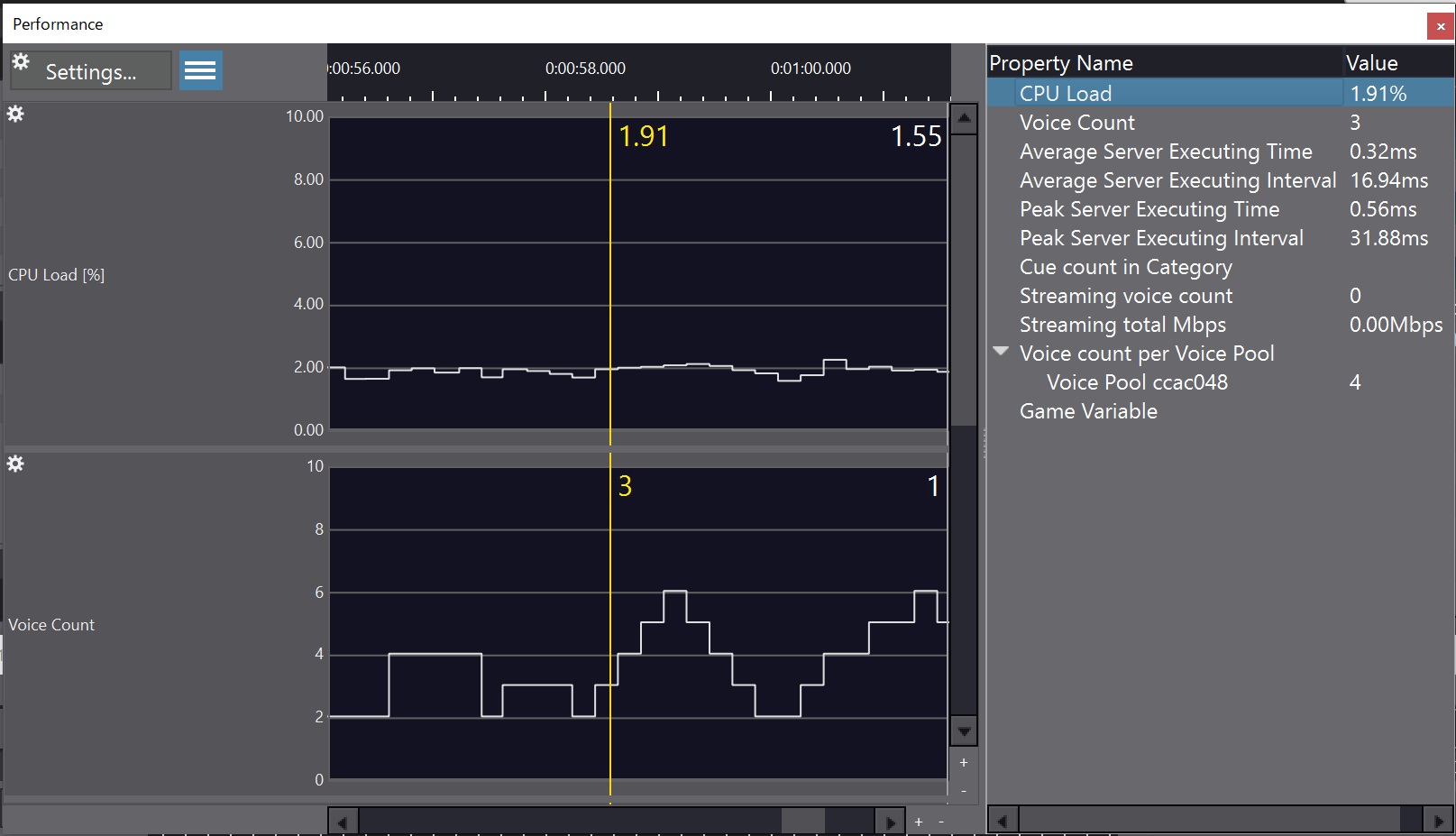1456x836 pixels.
Task: Click the horizontal zoom out minus icon
Action: [941, 822]
